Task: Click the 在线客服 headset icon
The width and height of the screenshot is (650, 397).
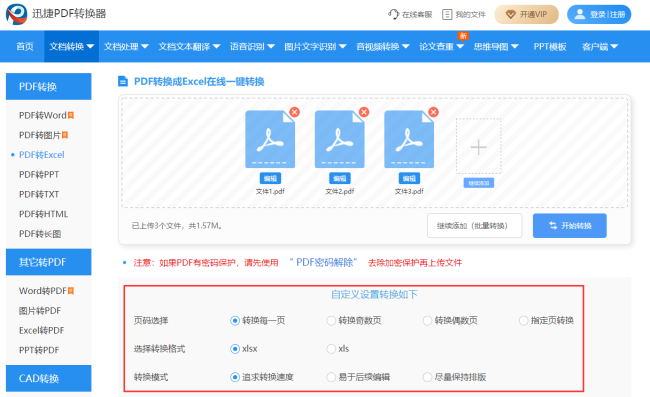Action: tap(393, 15)
